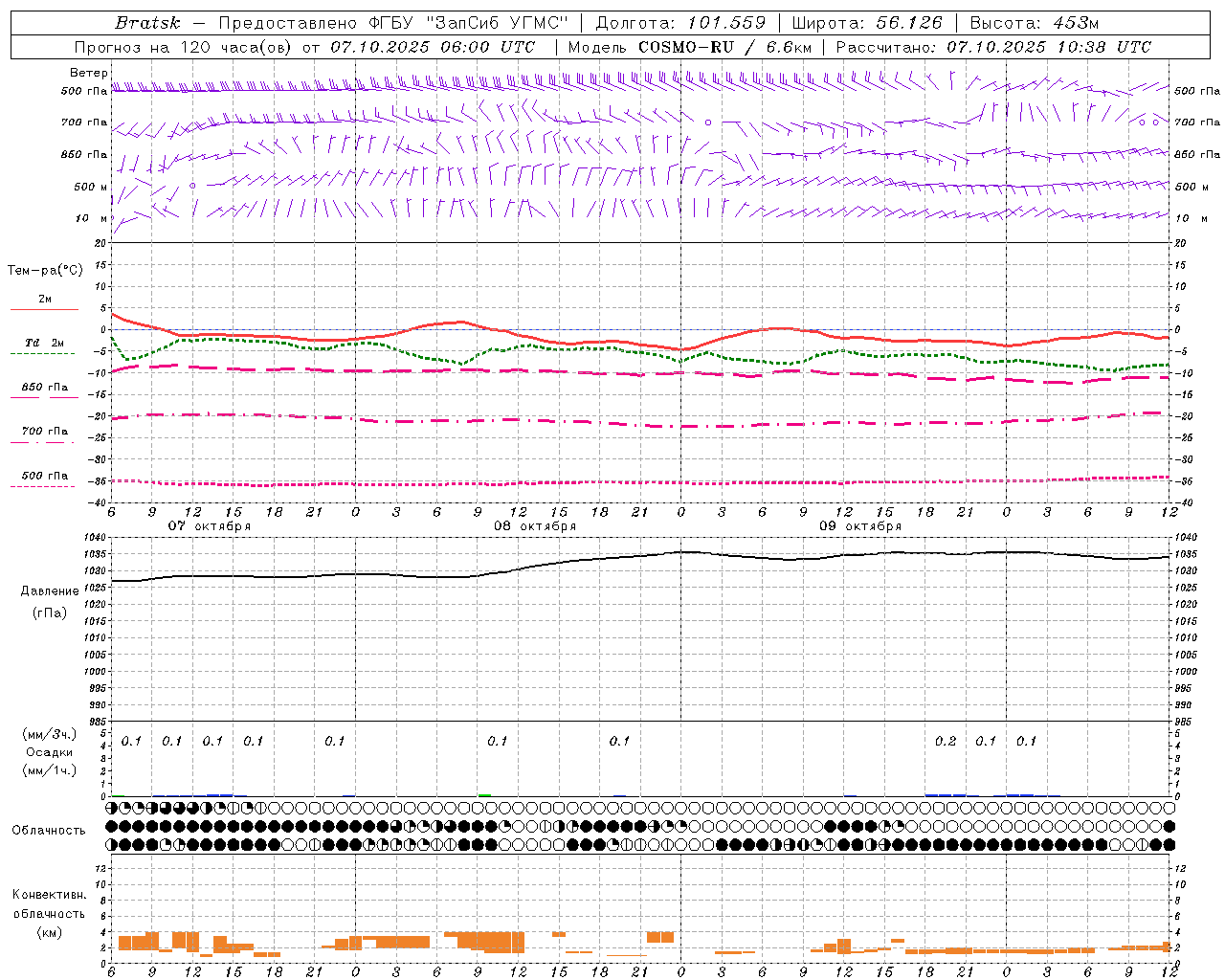Click the (км) unit of convective cloudiness
Viewport: 1225px width, 980px height.
[x=50, y=932]
